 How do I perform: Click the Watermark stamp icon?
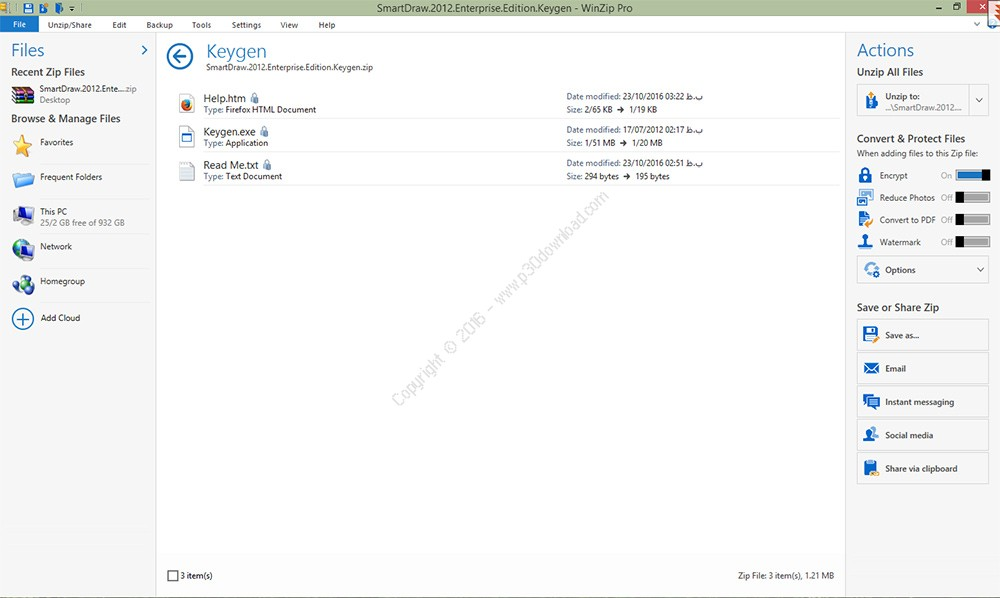tap(865, 242)
